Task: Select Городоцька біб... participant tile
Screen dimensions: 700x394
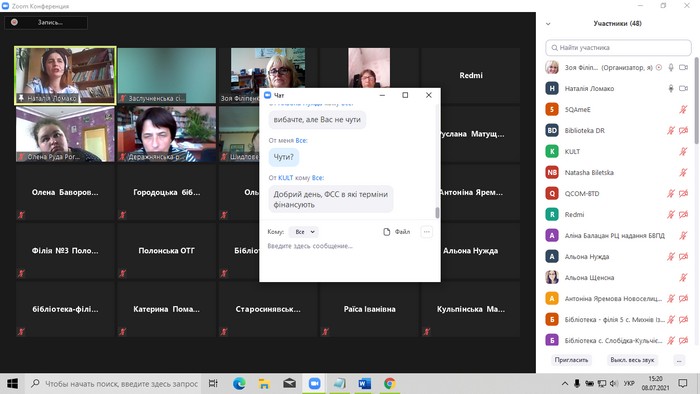Action: point(167,193)
